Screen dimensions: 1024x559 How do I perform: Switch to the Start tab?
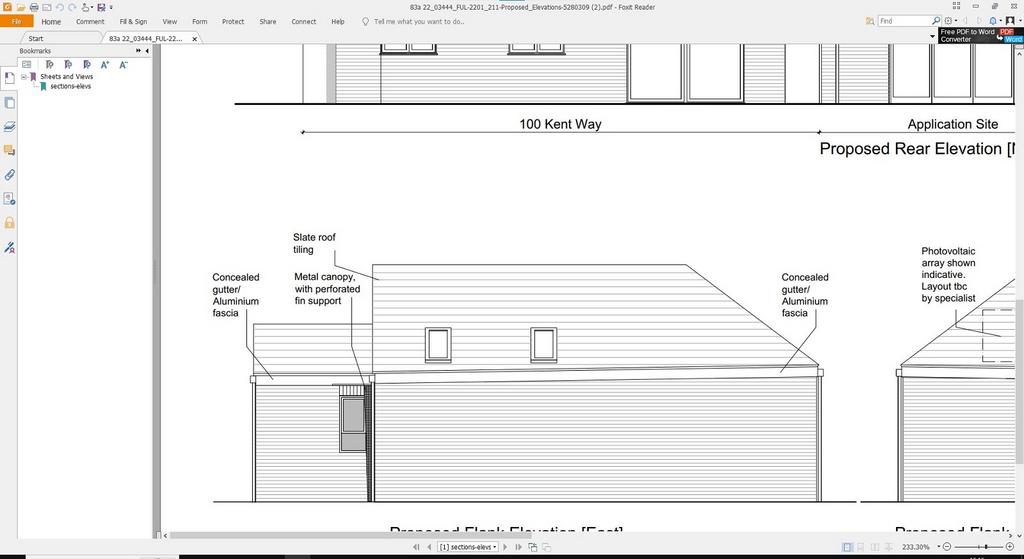36,39
